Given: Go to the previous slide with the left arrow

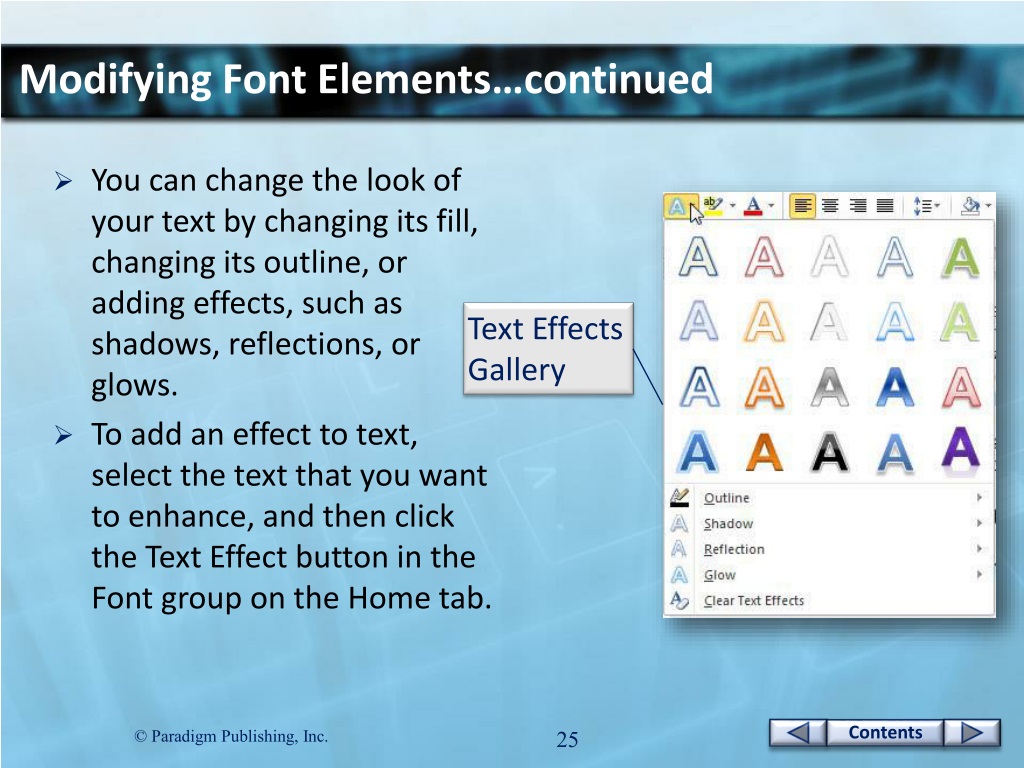Looking at the screenshot, I should tap(797, 733).
